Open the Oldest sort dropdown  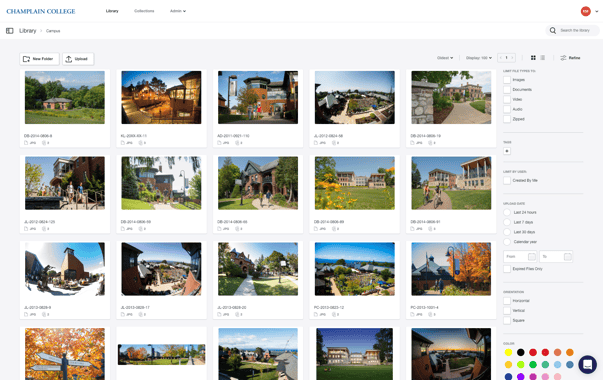445,58
